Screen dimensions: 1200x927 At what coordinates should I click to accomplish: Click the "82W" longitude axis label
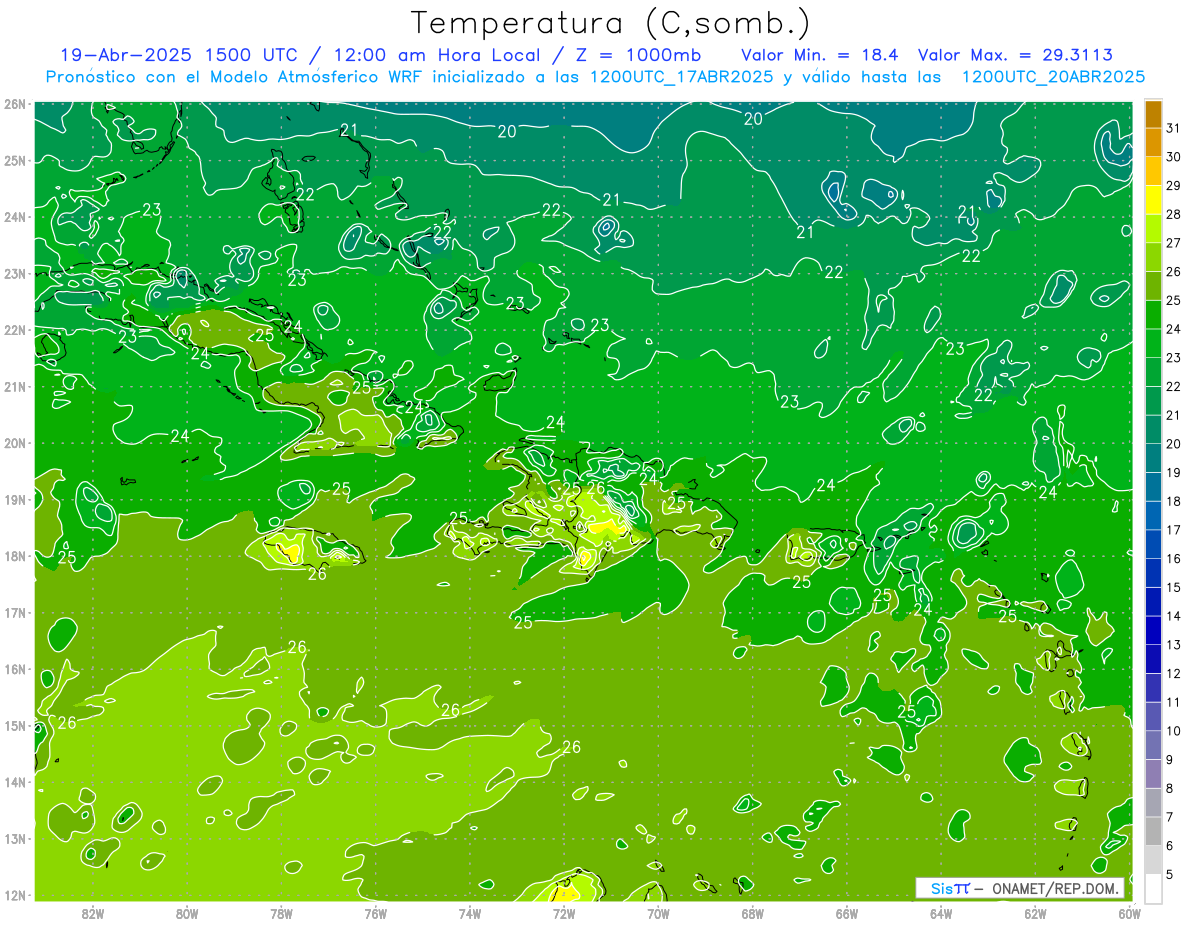pyautogui.click(x=92, y=914)
